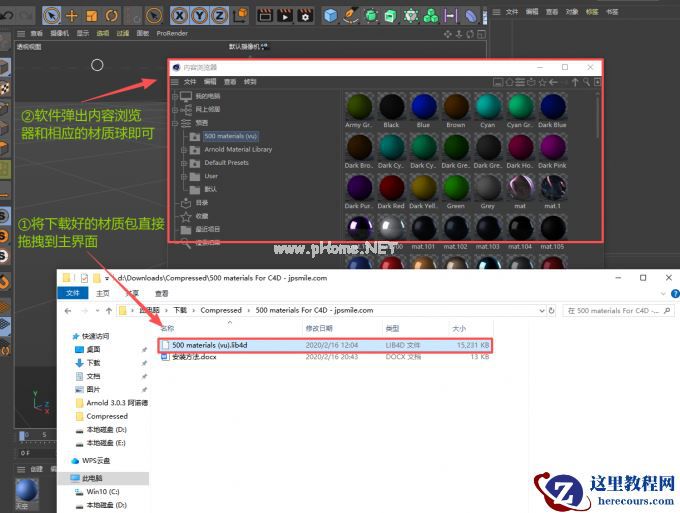This screenshot has width=680, height=513.
Task: Expand 我的电脑 node in content browser
Action: tap(175, 96)
